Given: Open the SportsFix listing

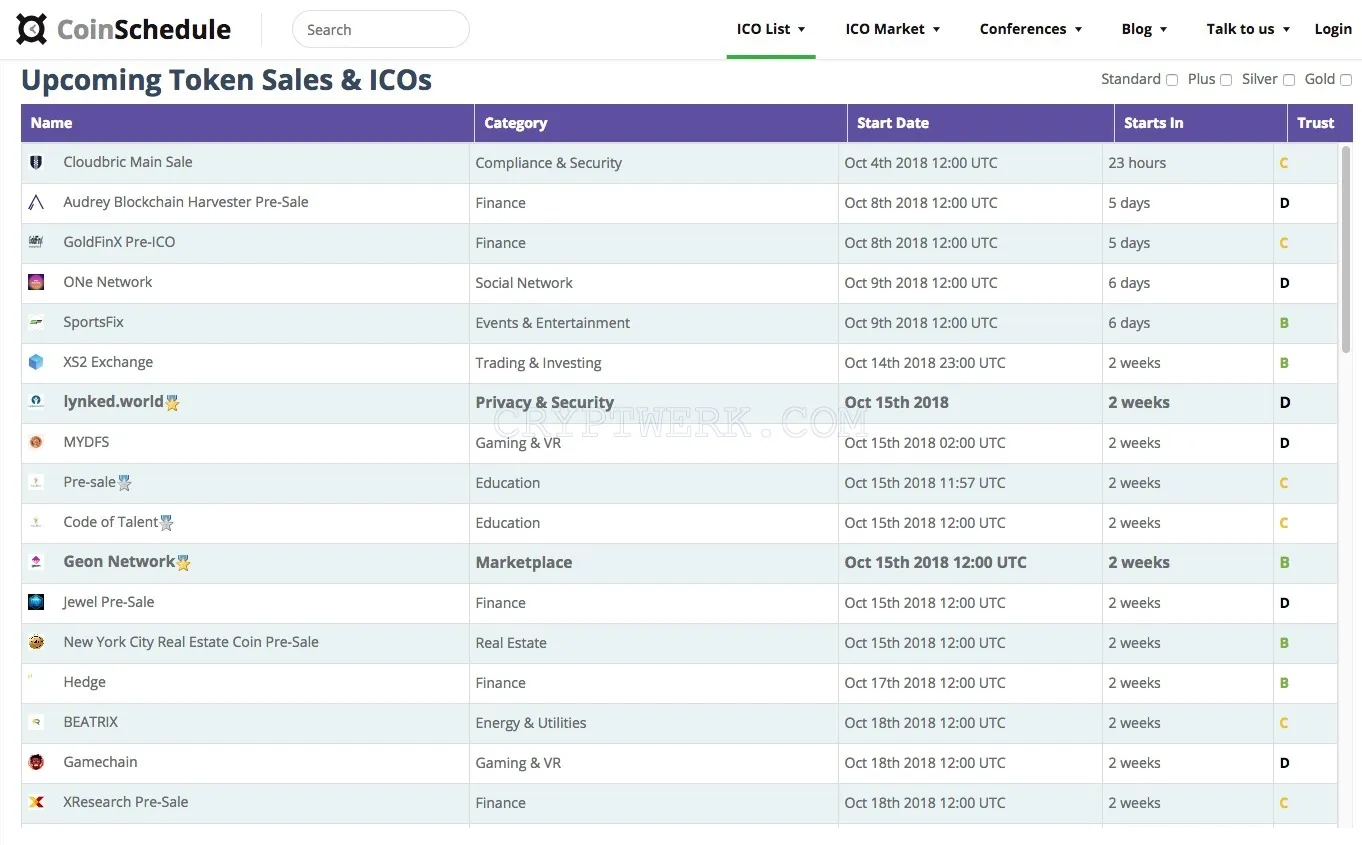Looking at the screenshot, I should [x=94, y=322].
